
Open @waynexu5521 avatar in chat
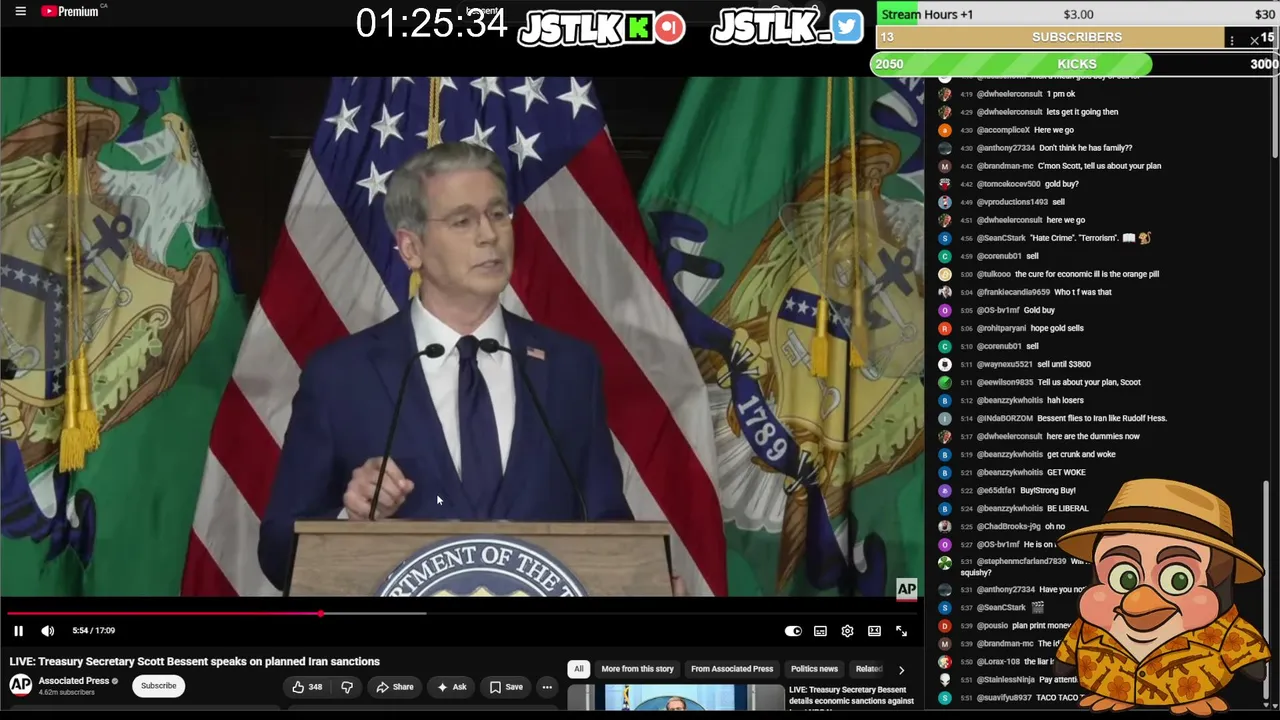944,364
